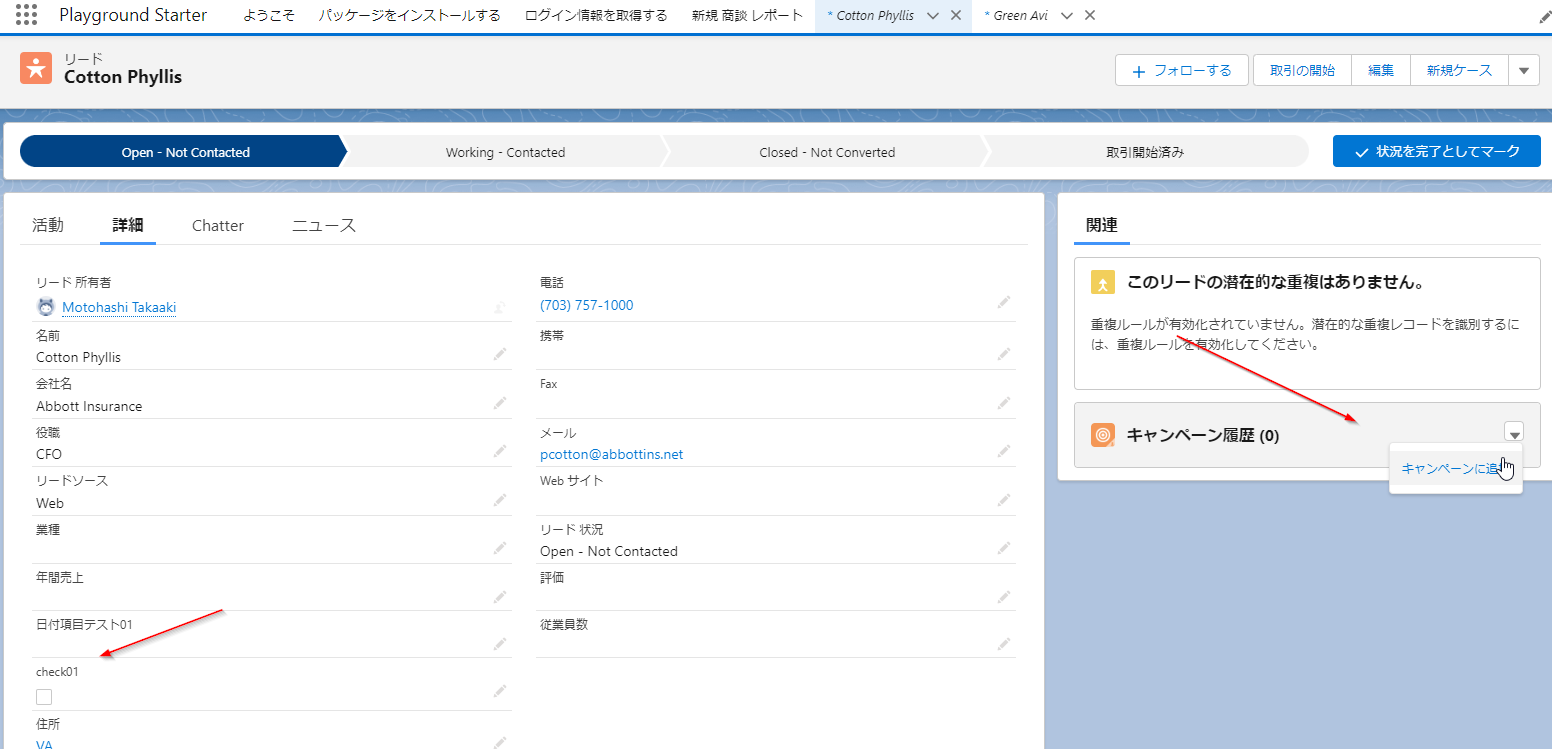
Task: Select the Working - Contacted path stage
Action: pos(505,152)
